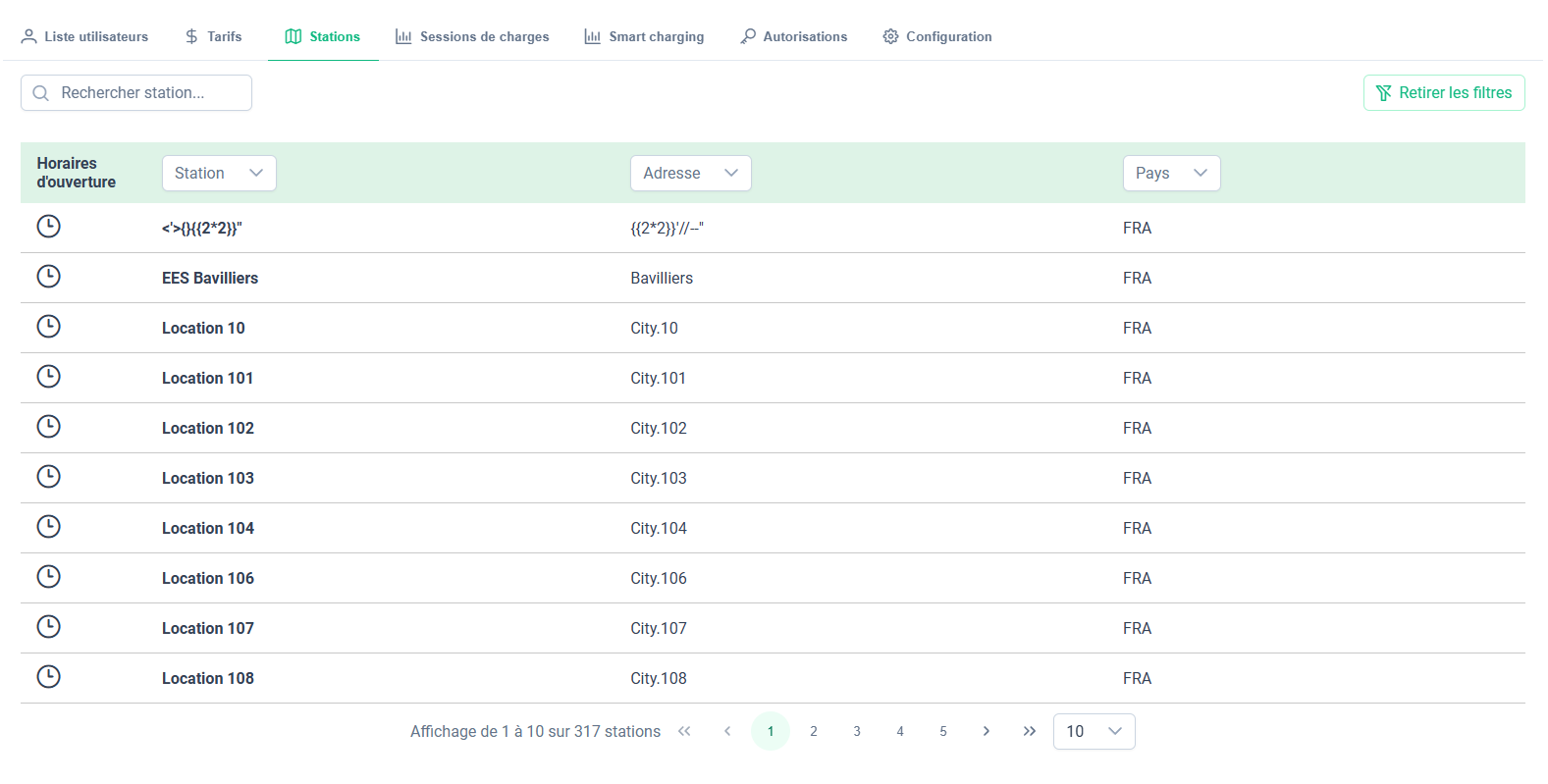Open the Configuration tab
The width and height of the screenshot is (1548, 784).
coord(936,36)
